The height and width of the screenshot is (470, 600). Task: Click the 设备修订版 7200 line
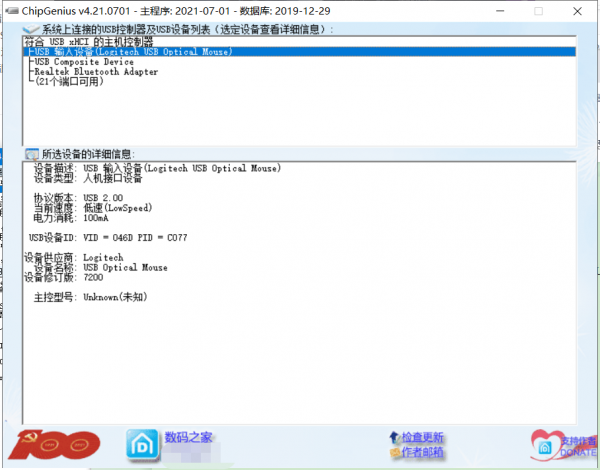click(64, 277)
